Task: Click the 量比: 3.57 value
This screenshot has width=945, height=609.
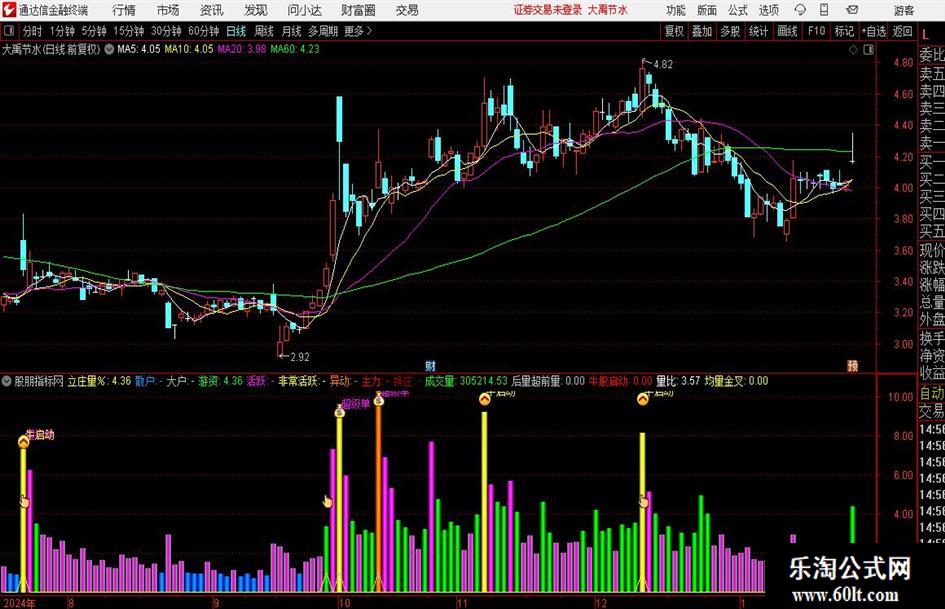Action: pyautogui.click(x=678, y=380)
